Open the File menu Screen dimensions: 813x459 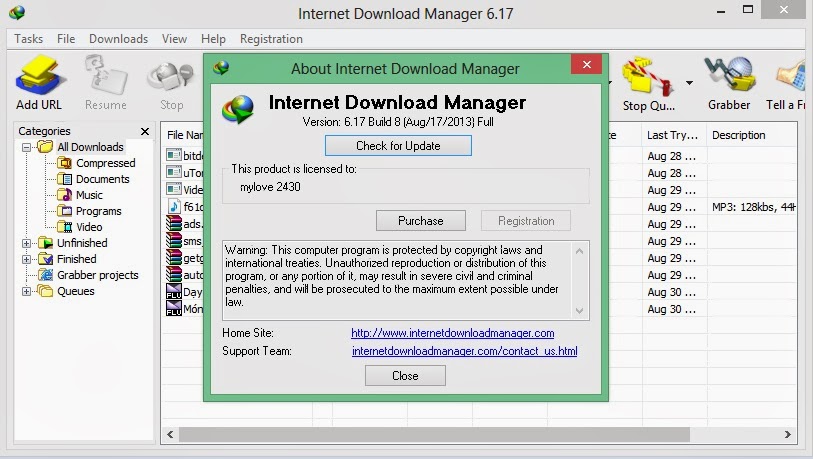tap(66, 39)
